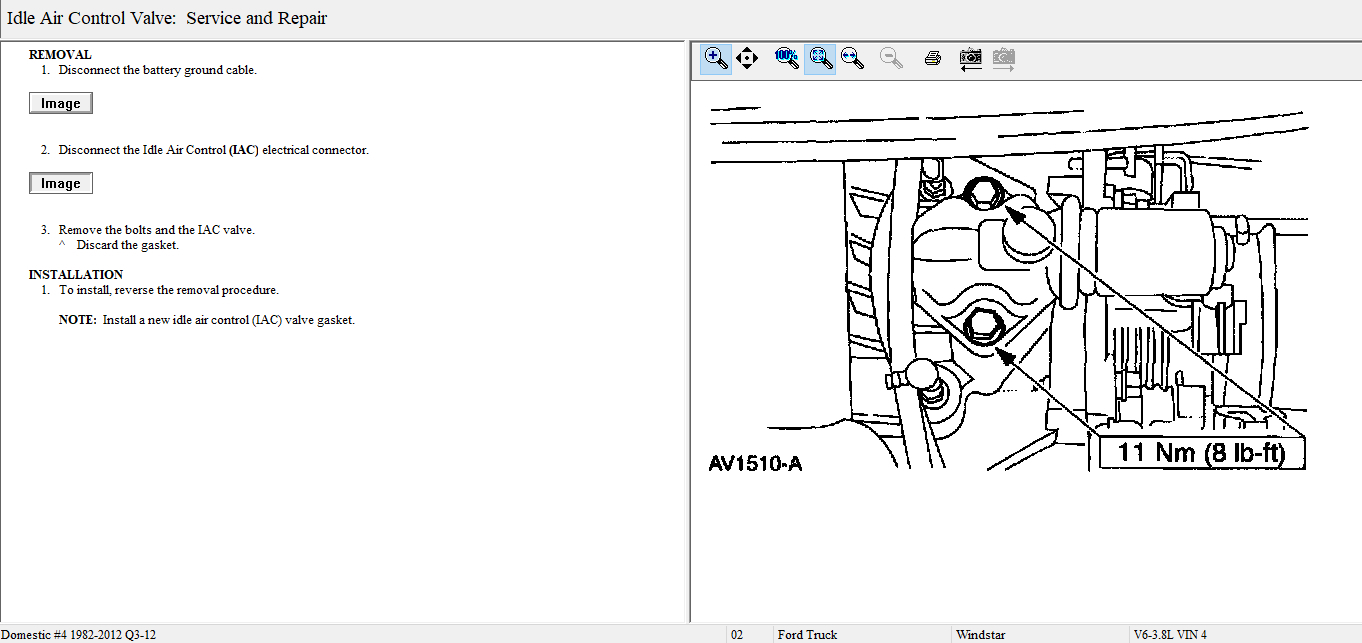Click the REMOVAL heading
Image resolution: width=1362 pixels, height=643 pixels.
pos(60,55)
